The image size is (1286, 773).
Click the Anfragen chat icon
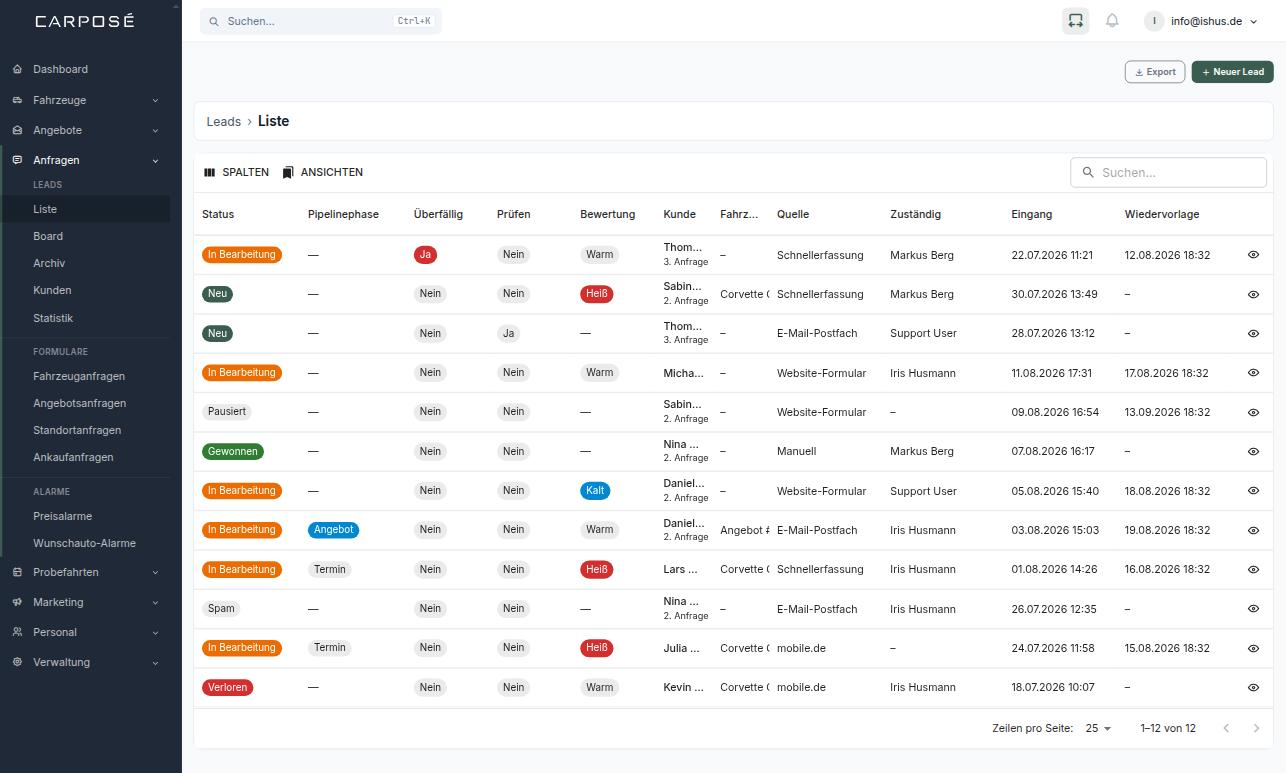[17, 160]
